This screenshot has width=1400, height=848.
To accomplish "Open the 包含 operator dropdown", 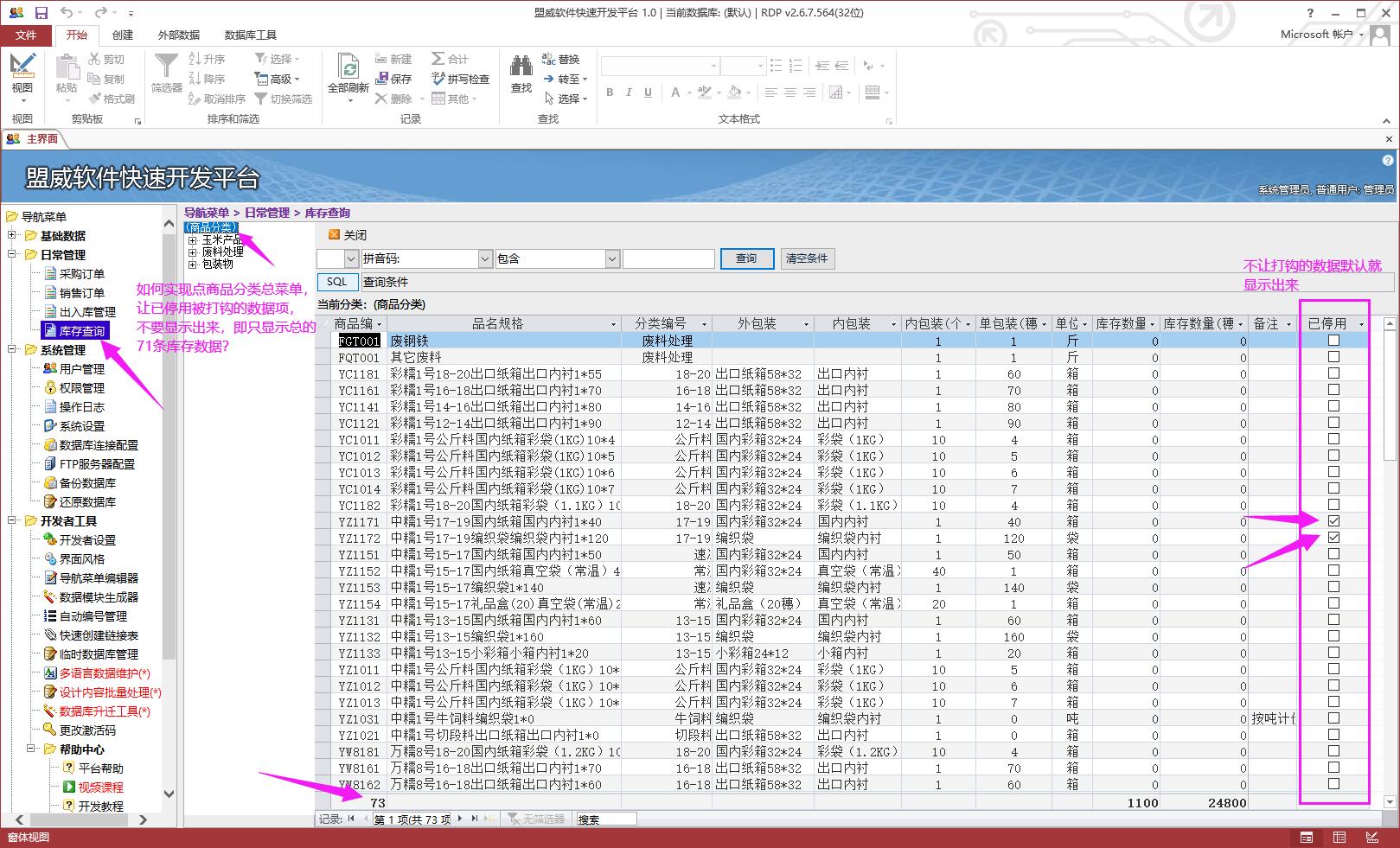I will (x=612, y=258).
